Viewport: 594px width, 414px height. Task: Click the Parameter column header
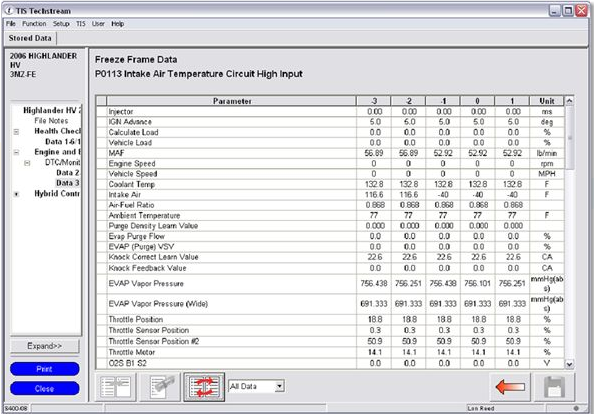pyautogui.click(x=232, y=101)
